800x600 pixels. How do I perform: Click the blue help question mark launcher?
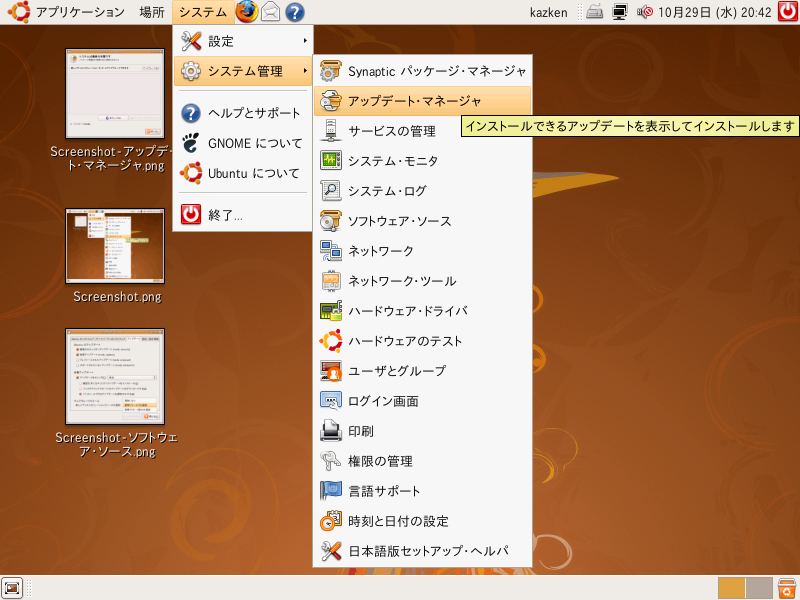click(294, 12)
